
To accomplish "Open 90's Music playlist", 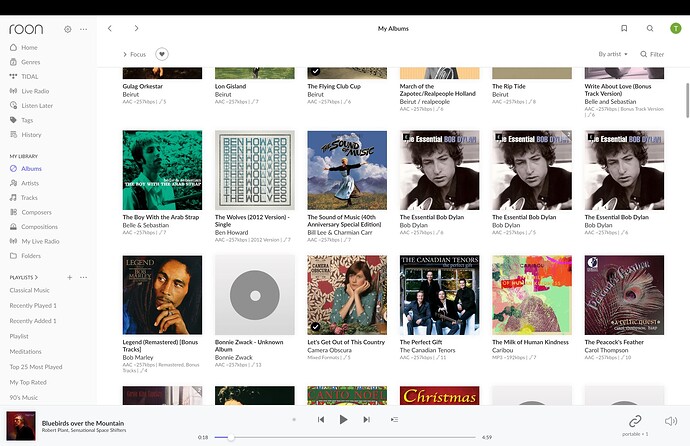I will point(24,398).
